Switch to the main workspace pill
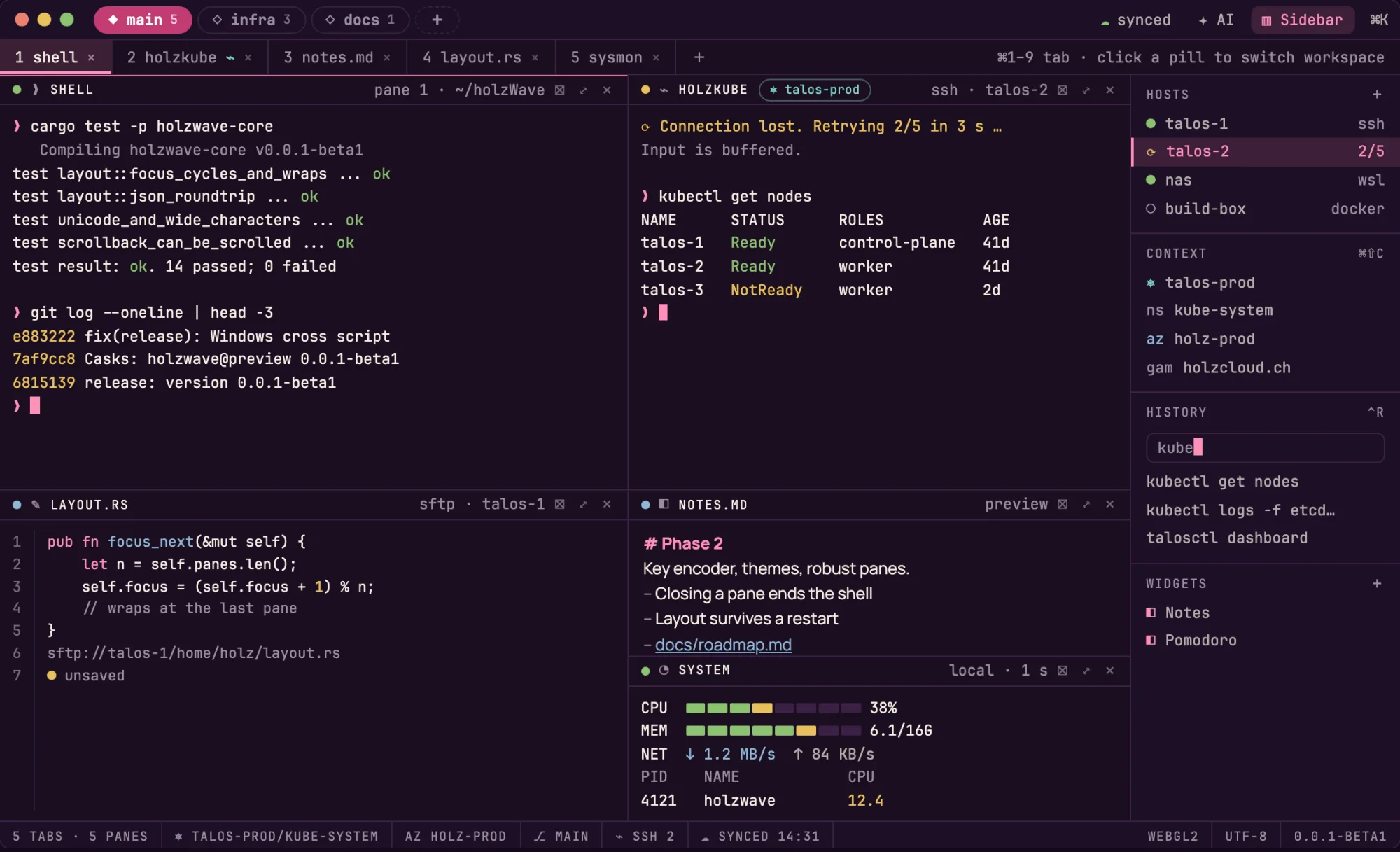Viewport: 1400px width, 852px height. [x=143, y=20]
